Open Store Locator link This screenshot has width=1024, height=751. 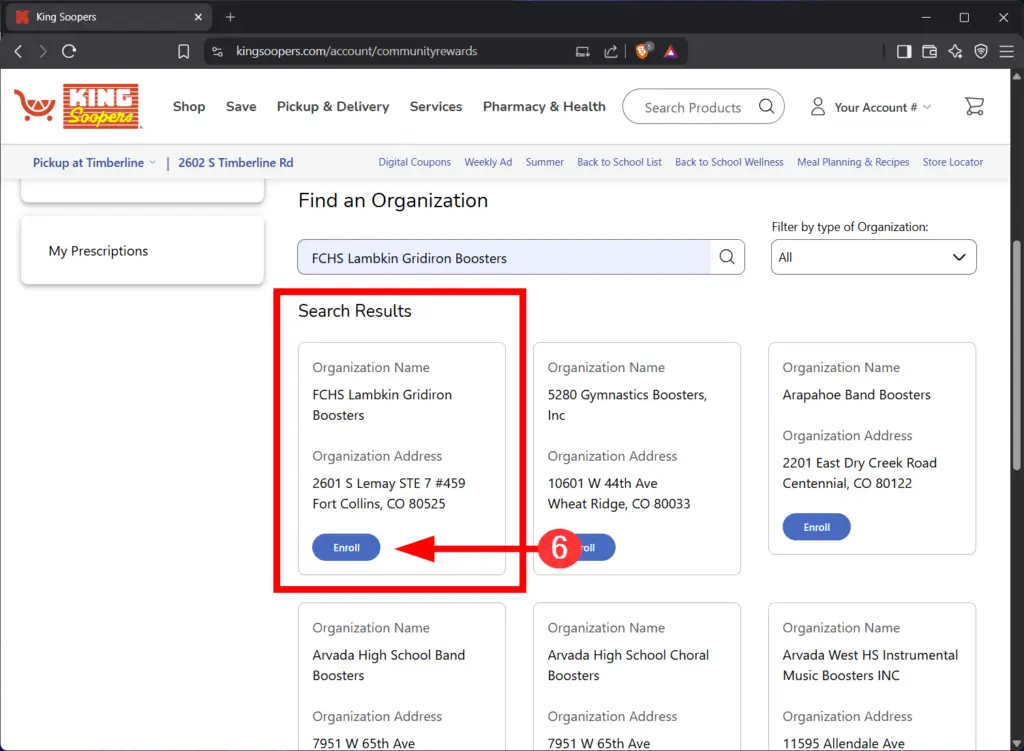[952, 162]
